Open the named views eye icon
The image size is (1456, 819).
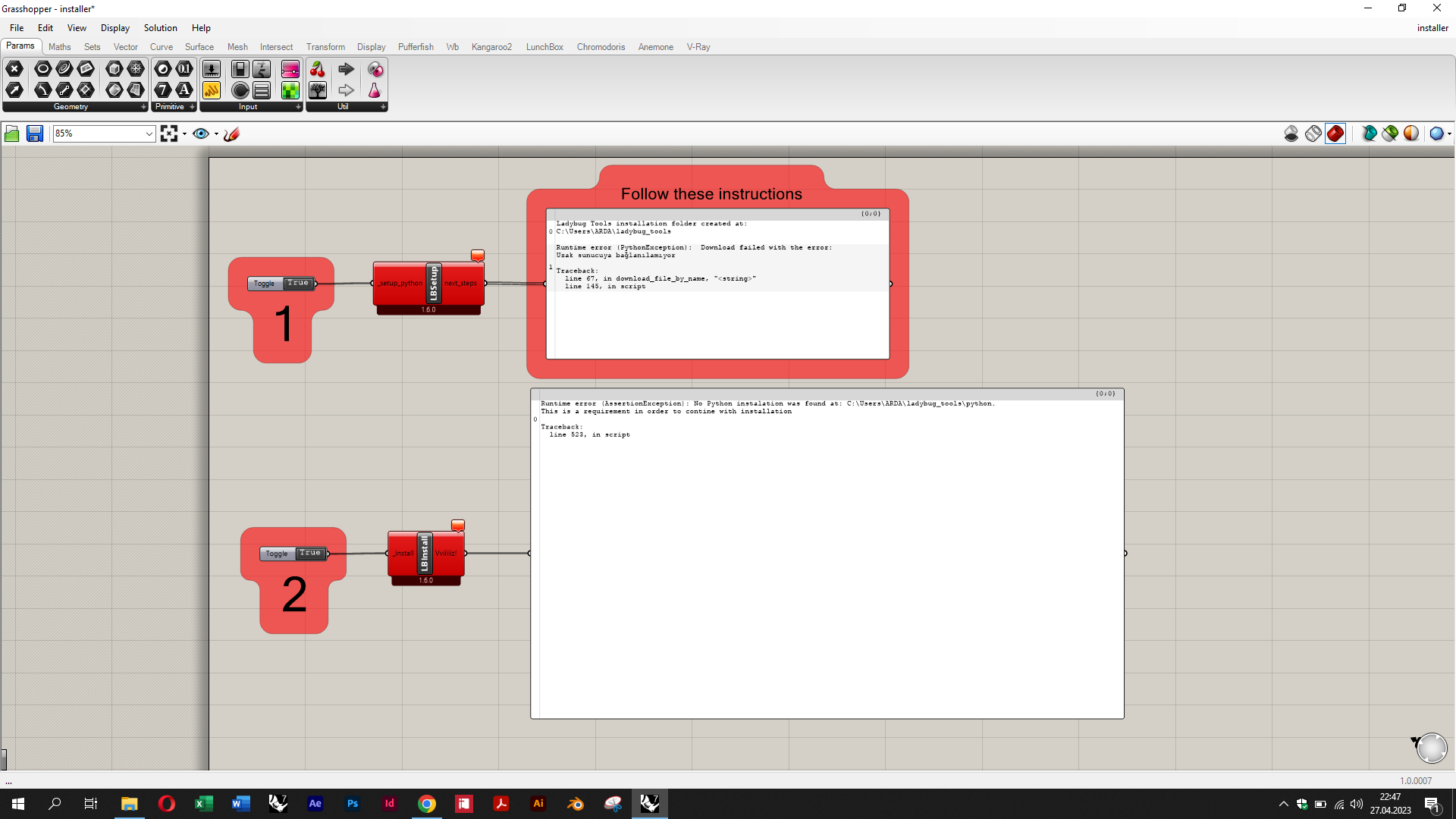[x=201, y=133]
